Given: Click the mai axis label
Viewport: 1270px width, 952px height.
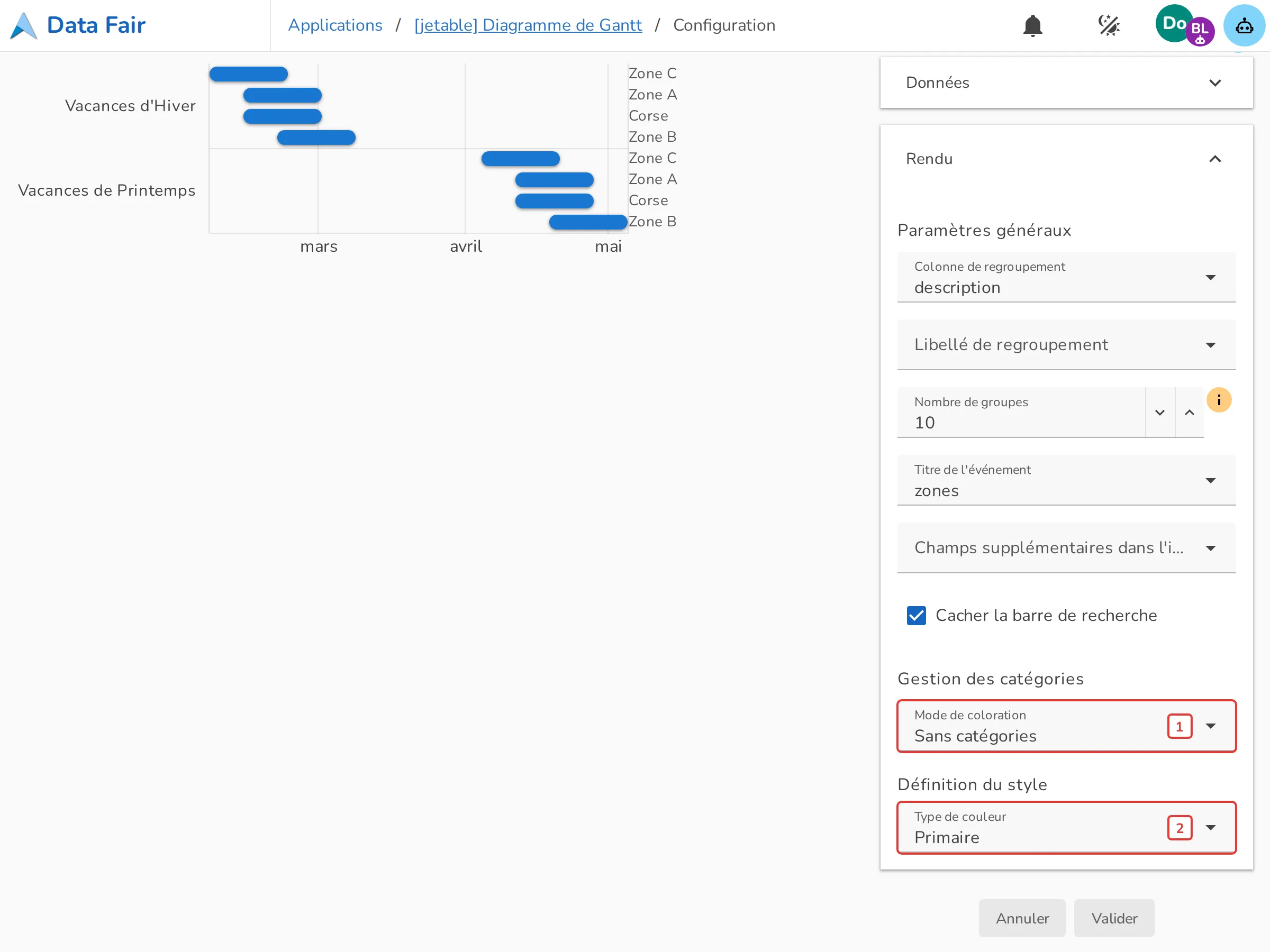Looking at the screenshot, I should pyautogui.click(x=608, y=247).
